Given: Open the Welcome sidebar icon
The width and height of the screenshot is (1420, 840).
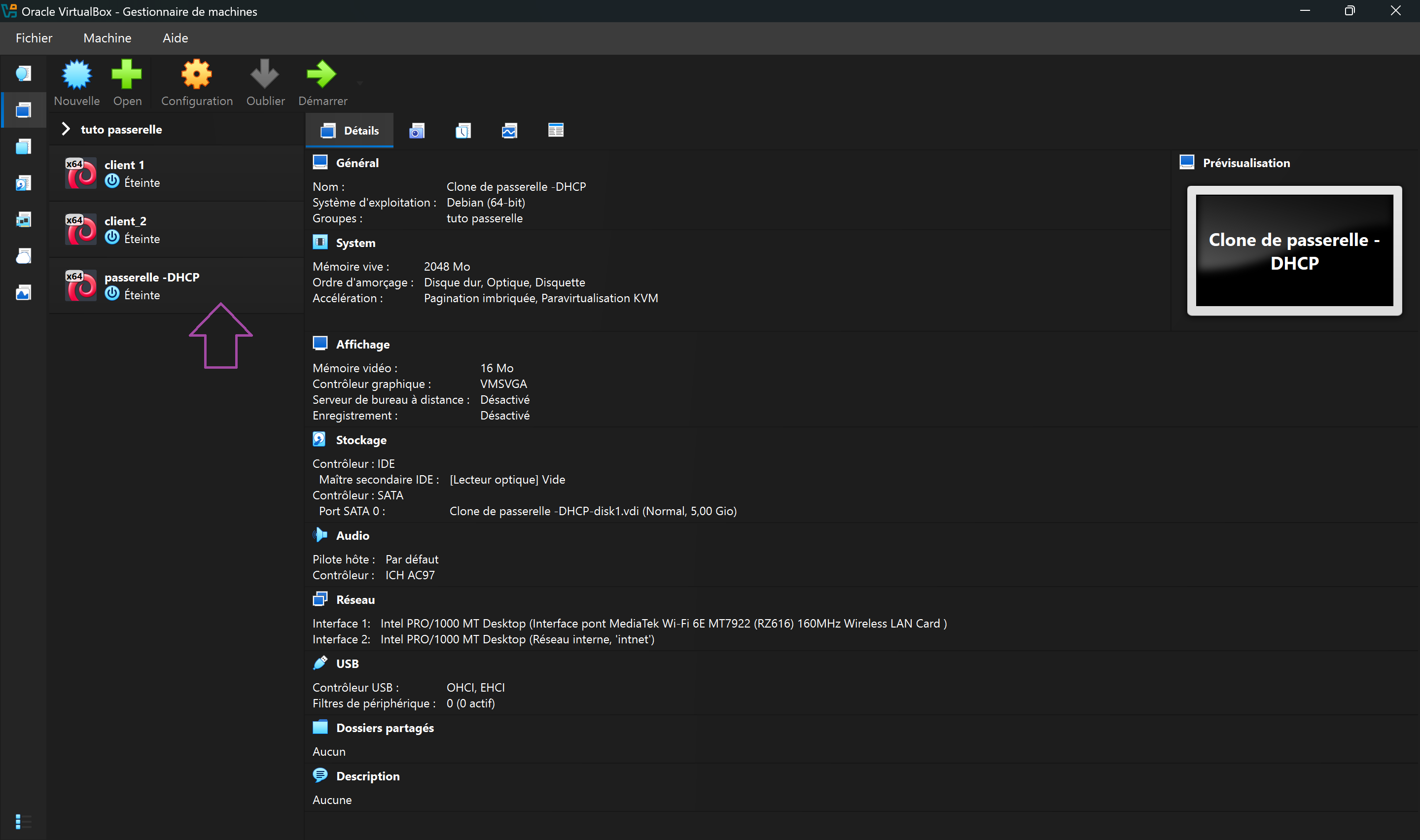Looking at the screenshot, I should (x=23, y=73).
